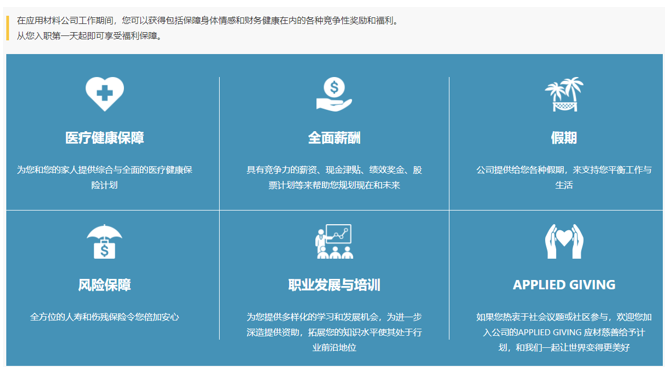Select the 风险保障 heading
Image resolution: width=670 pixels, height=367 pixels.
click(x=104, y=285)
